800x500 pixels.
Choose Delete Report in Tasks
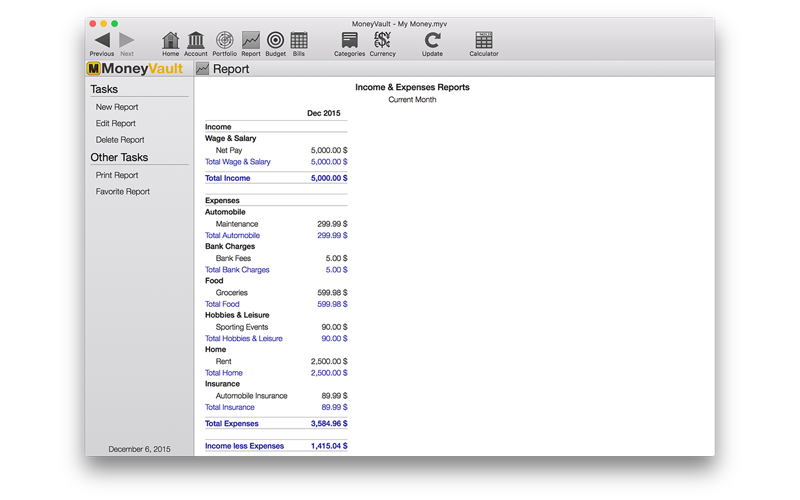(120, 140)
